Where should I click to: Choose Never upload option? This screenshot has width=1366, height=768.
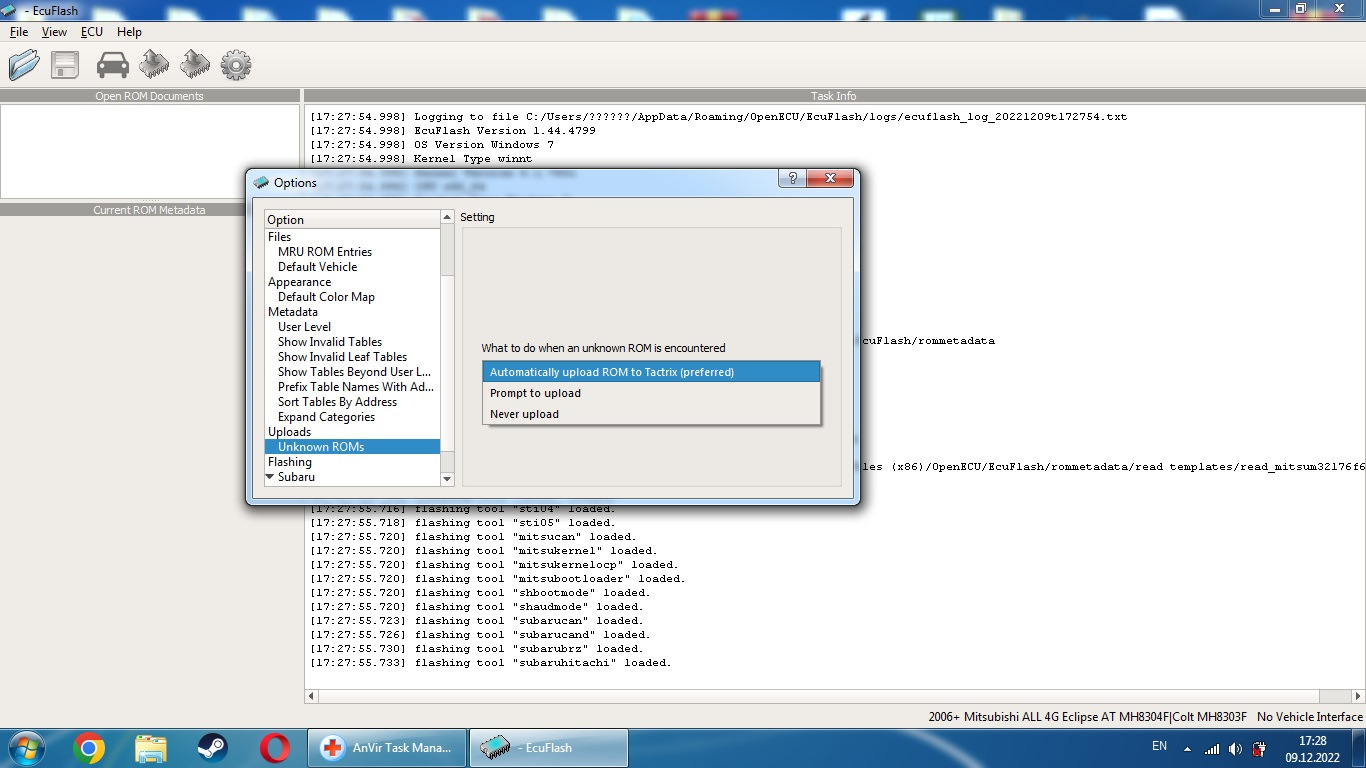(651, 414)
